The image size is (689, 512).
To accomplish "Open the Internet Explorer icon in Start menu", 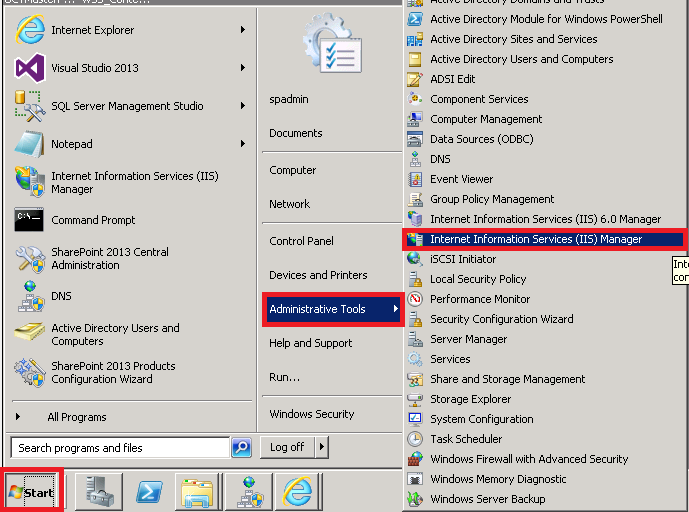I will (x=29, y=29).
